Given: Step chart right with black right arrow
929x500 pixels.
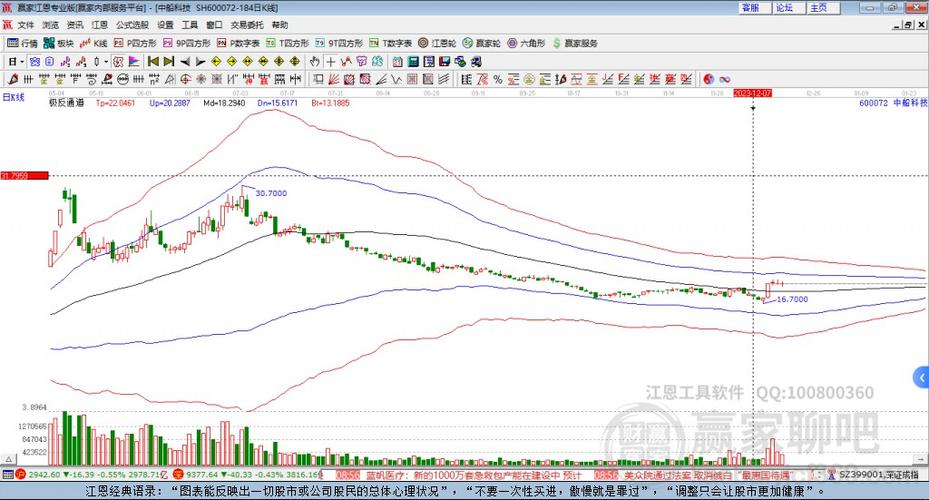Looking at the screenshot, I should (201, 62).
